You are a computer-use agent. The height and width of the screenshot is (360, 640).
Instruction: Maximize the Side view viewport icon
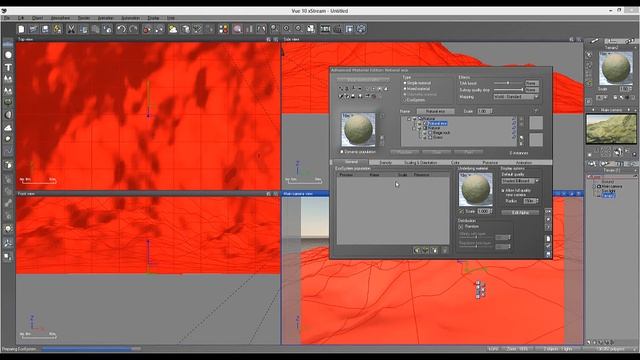[579, 39]
